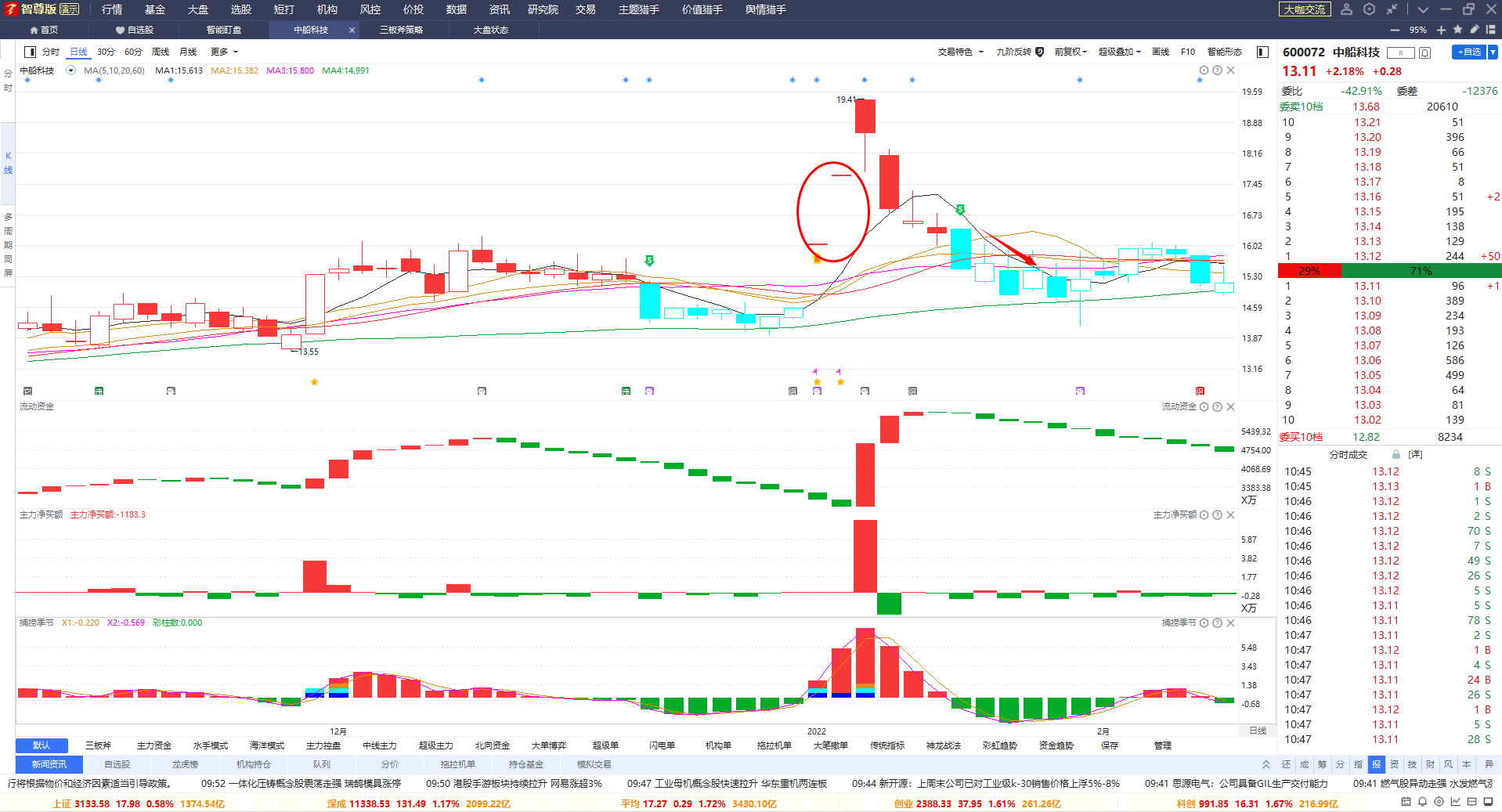Open the 更多 period dropdown
Image resolution: width=1502 pixels, height=812 pixels.
(224, 52)
